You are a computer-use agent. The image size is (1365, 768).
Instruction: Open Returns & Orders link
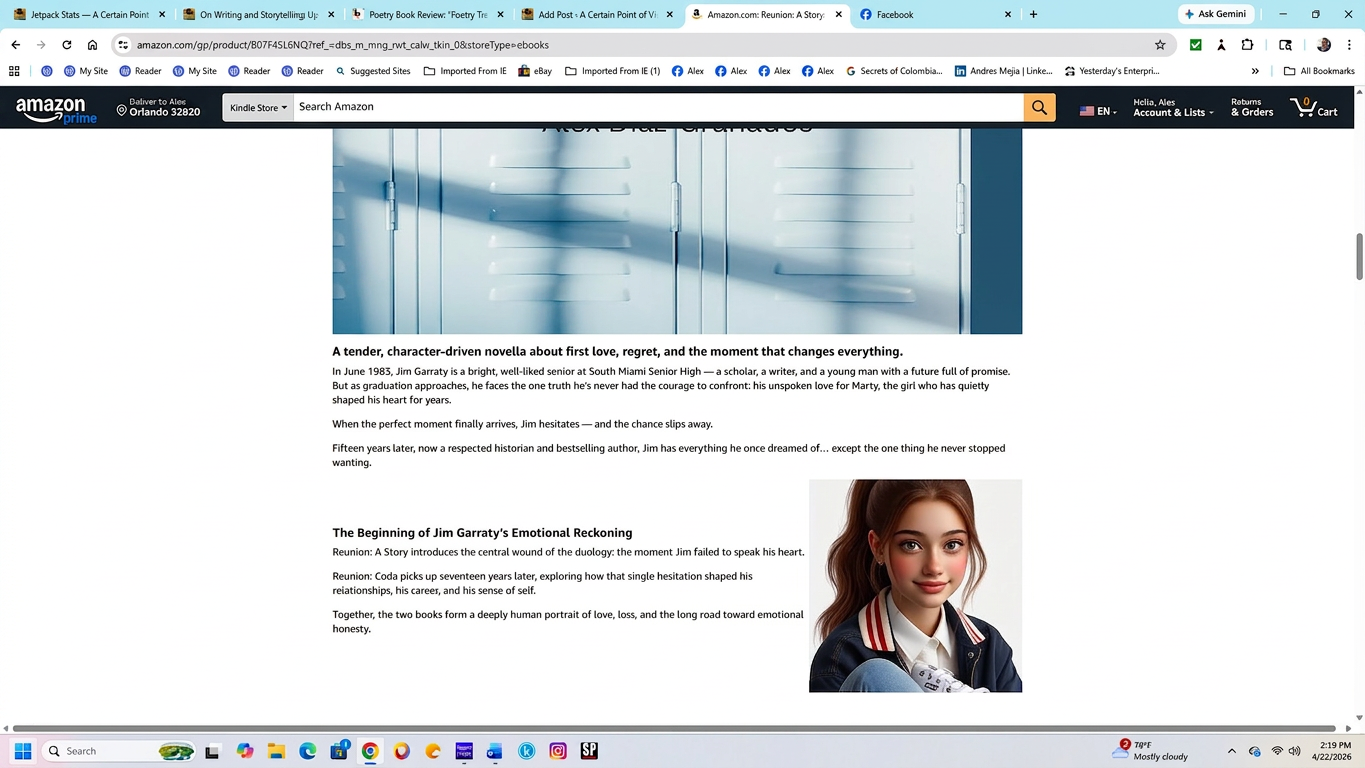(1251, 107)
